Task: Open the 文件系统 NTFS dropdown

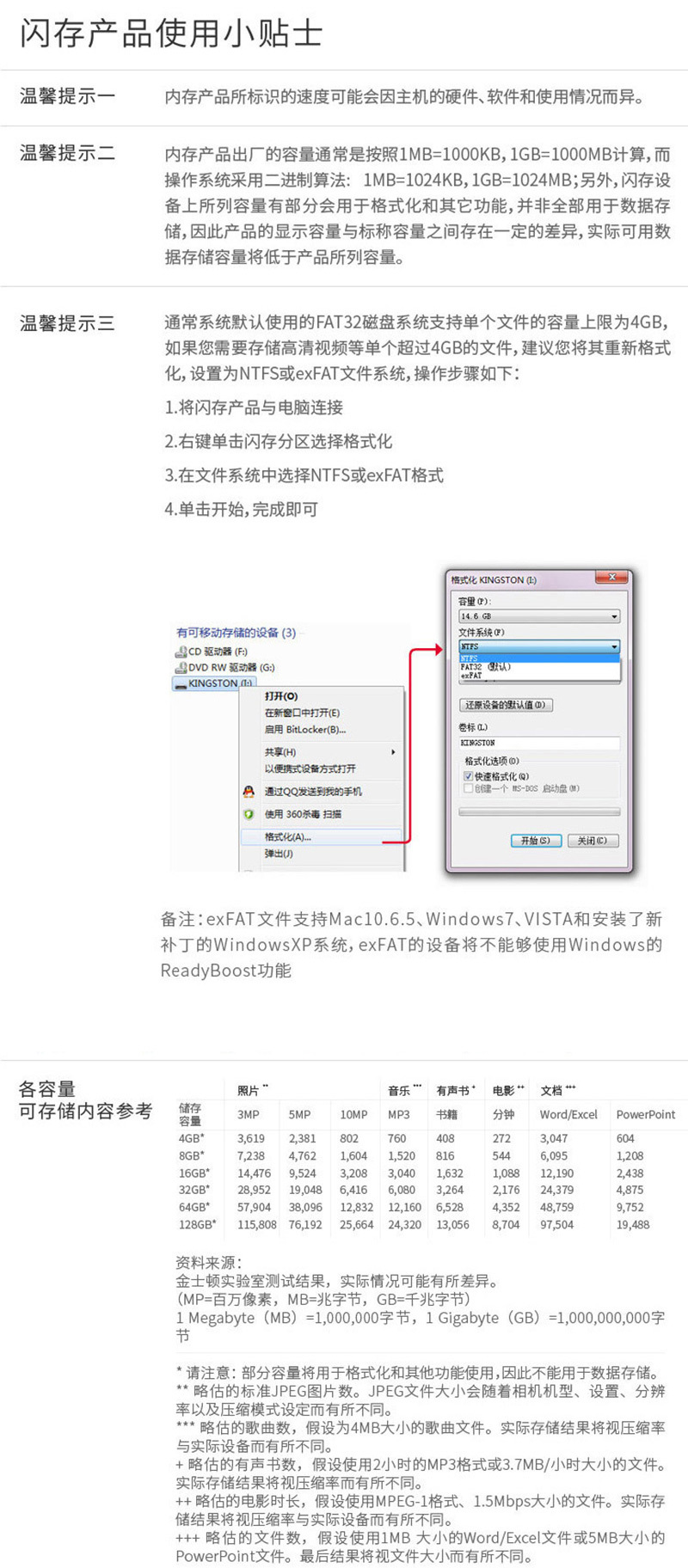Action: point(539,646)
